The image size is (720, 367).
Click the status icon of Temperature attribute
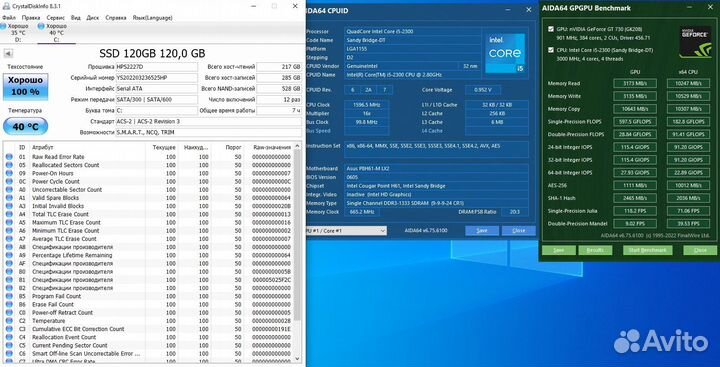[x=9, y=321]
